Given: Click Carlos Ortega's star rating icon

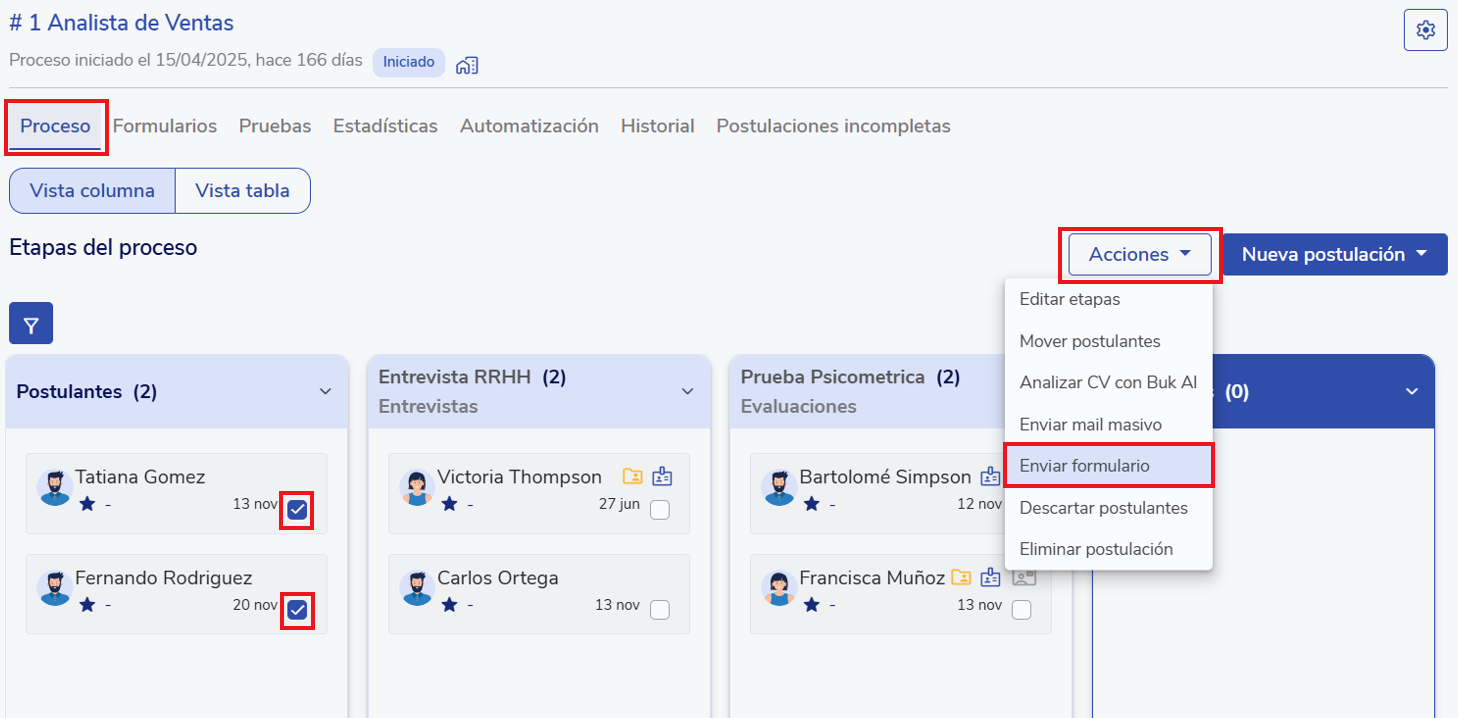Looking at the screenshot, I should pos(449,605).
